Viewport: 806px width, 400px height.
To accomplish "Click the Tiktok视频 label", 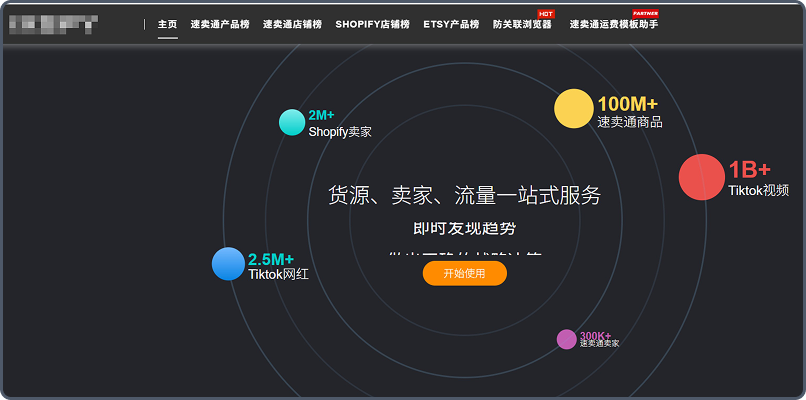I will tap(759, 190).
